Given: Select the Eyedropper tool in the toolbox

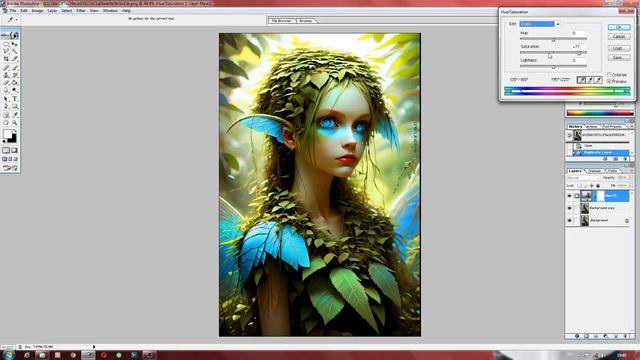Looking at the screenshot, I should tap(15, 115).
